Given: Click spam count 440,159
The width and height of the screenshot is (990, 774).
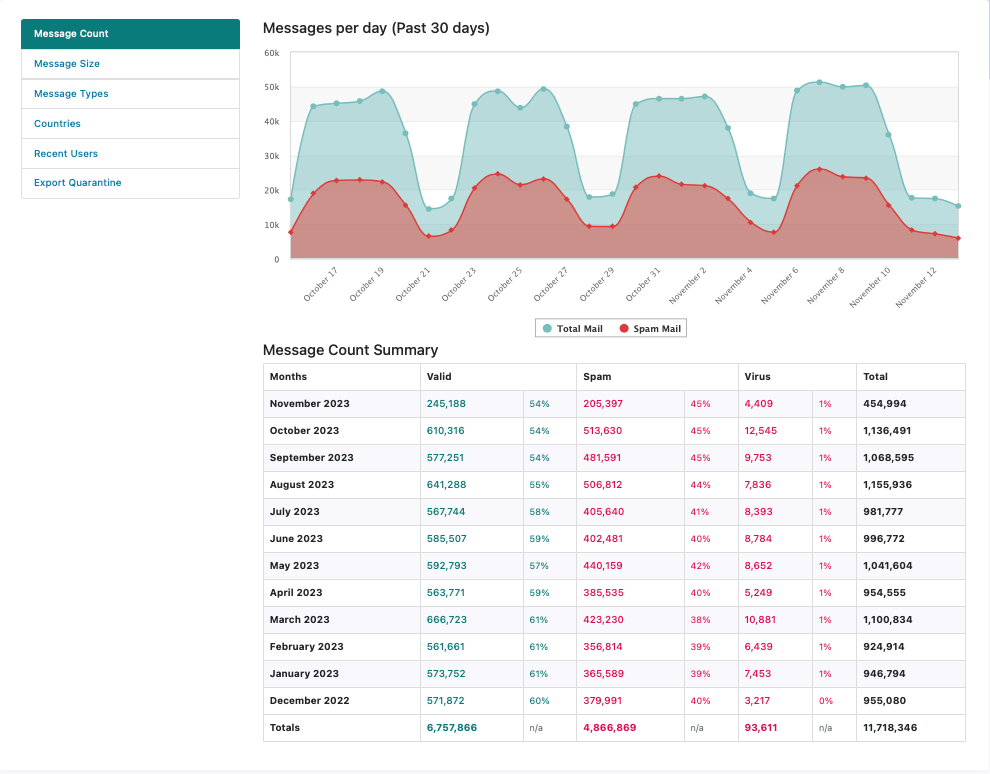Looking at the screenshot, I should click(603, 566).
